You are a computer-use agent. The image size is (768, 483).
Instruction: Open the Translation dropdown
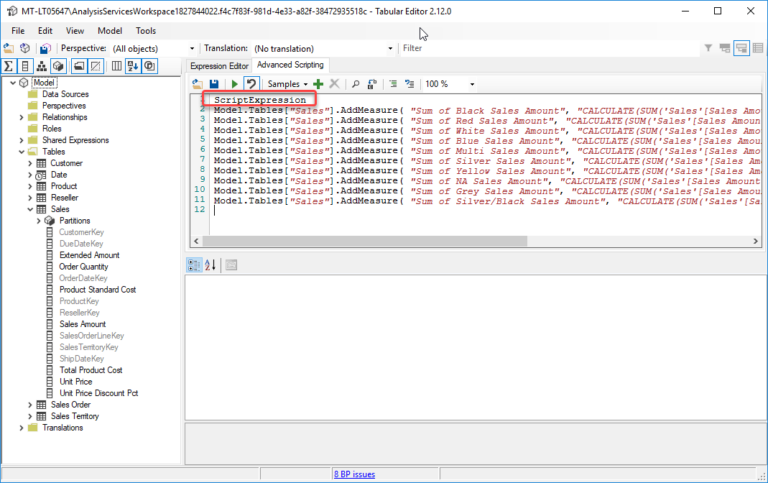coord(390,48)
